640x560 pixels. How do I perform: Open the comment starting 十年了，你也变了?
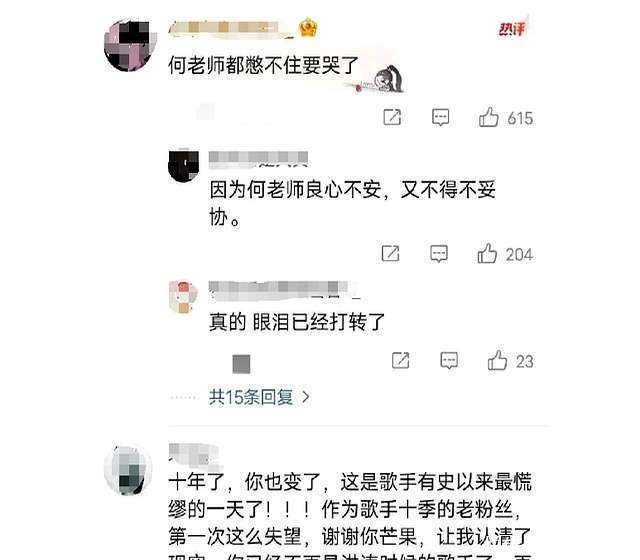(350, 516)
